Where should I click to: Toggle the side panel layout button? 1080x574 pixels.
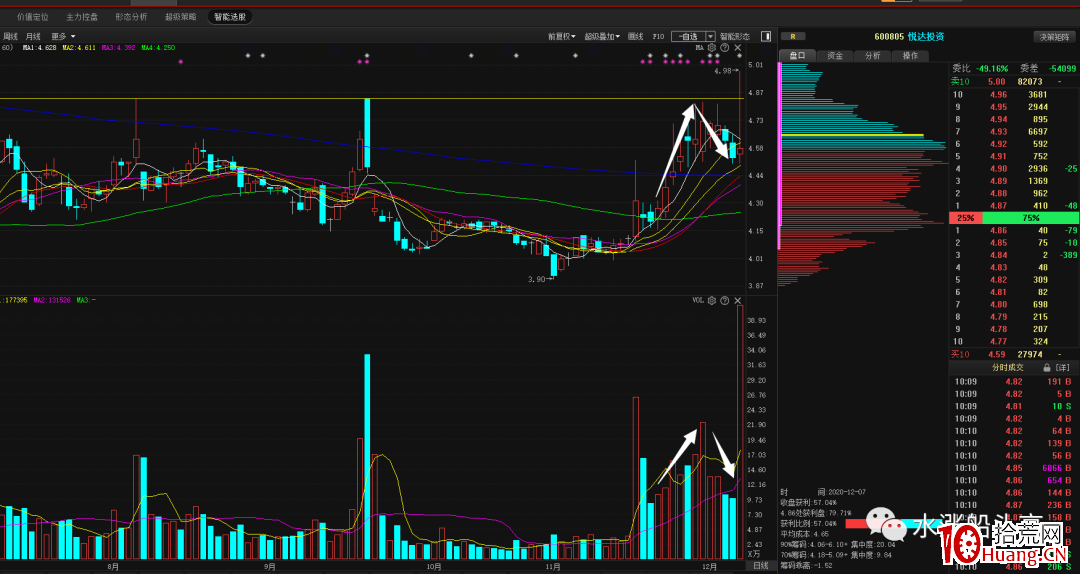click(x=765, y=36)
